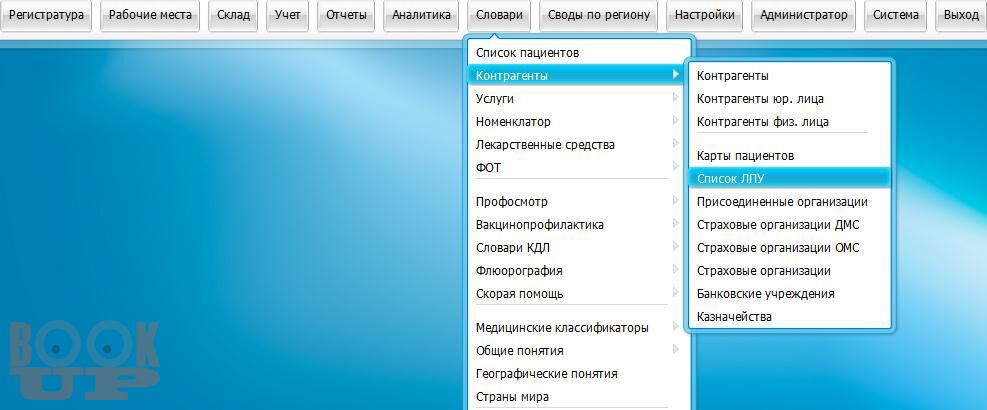Select the highlighted Контрагенты submenu parent
This screenshot has width=987, height=410.
578,76
